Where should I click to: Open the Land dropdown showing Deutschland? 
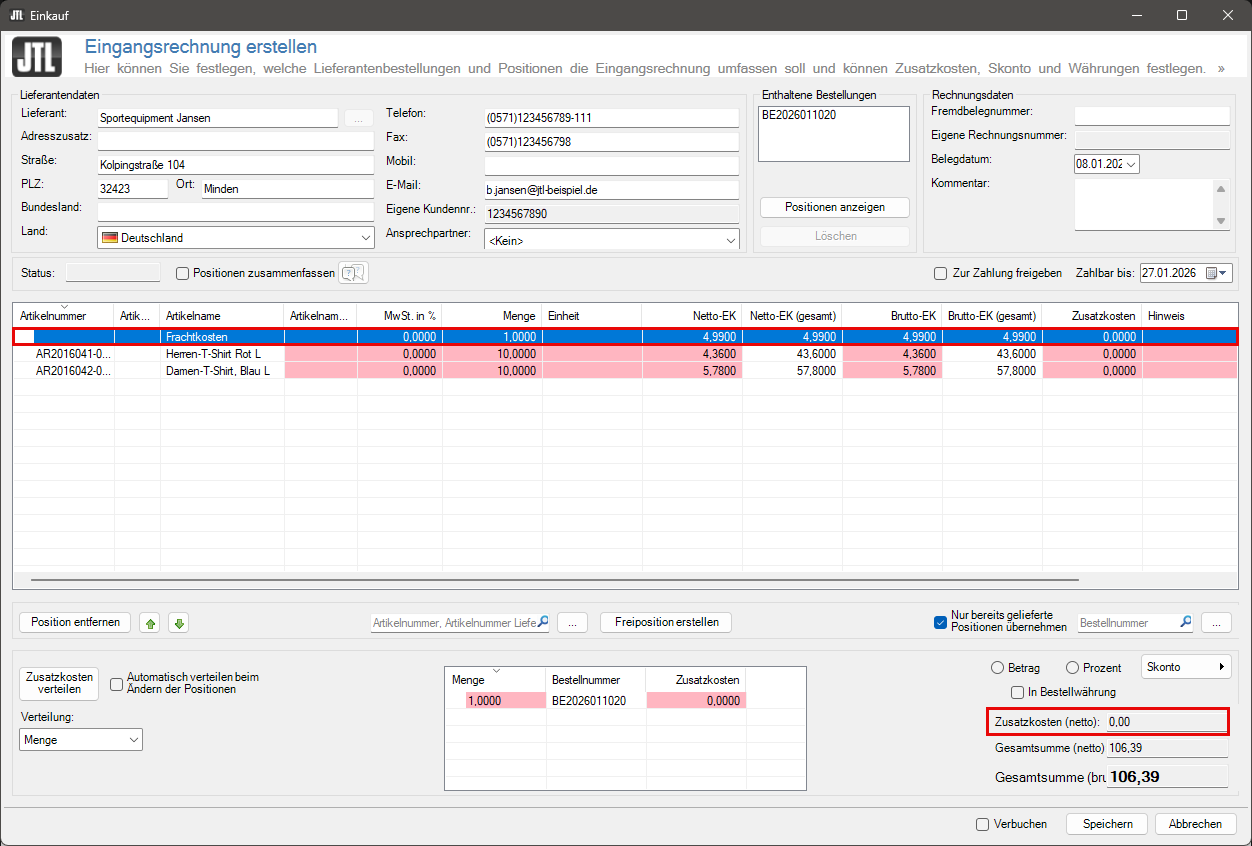236,238
